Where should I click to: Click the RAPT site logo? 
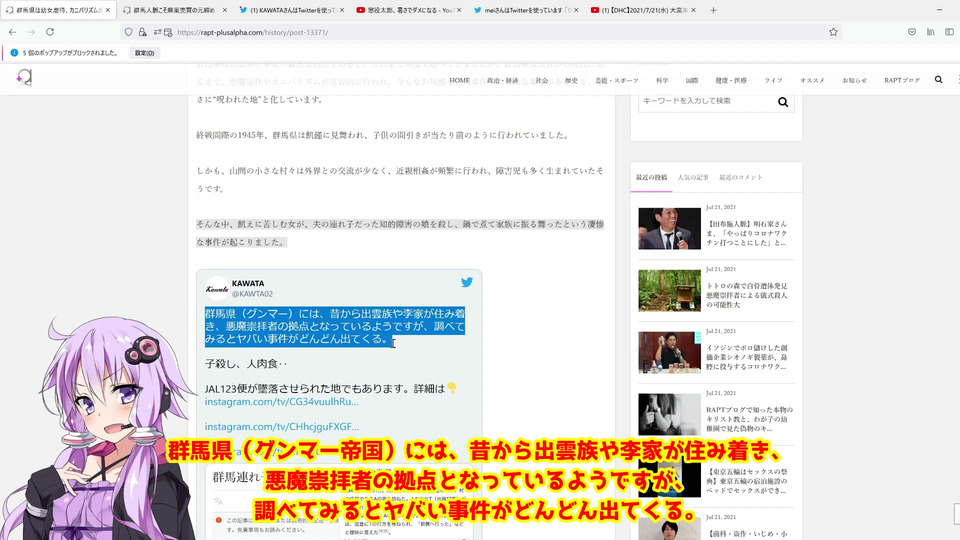click(24, 78)
